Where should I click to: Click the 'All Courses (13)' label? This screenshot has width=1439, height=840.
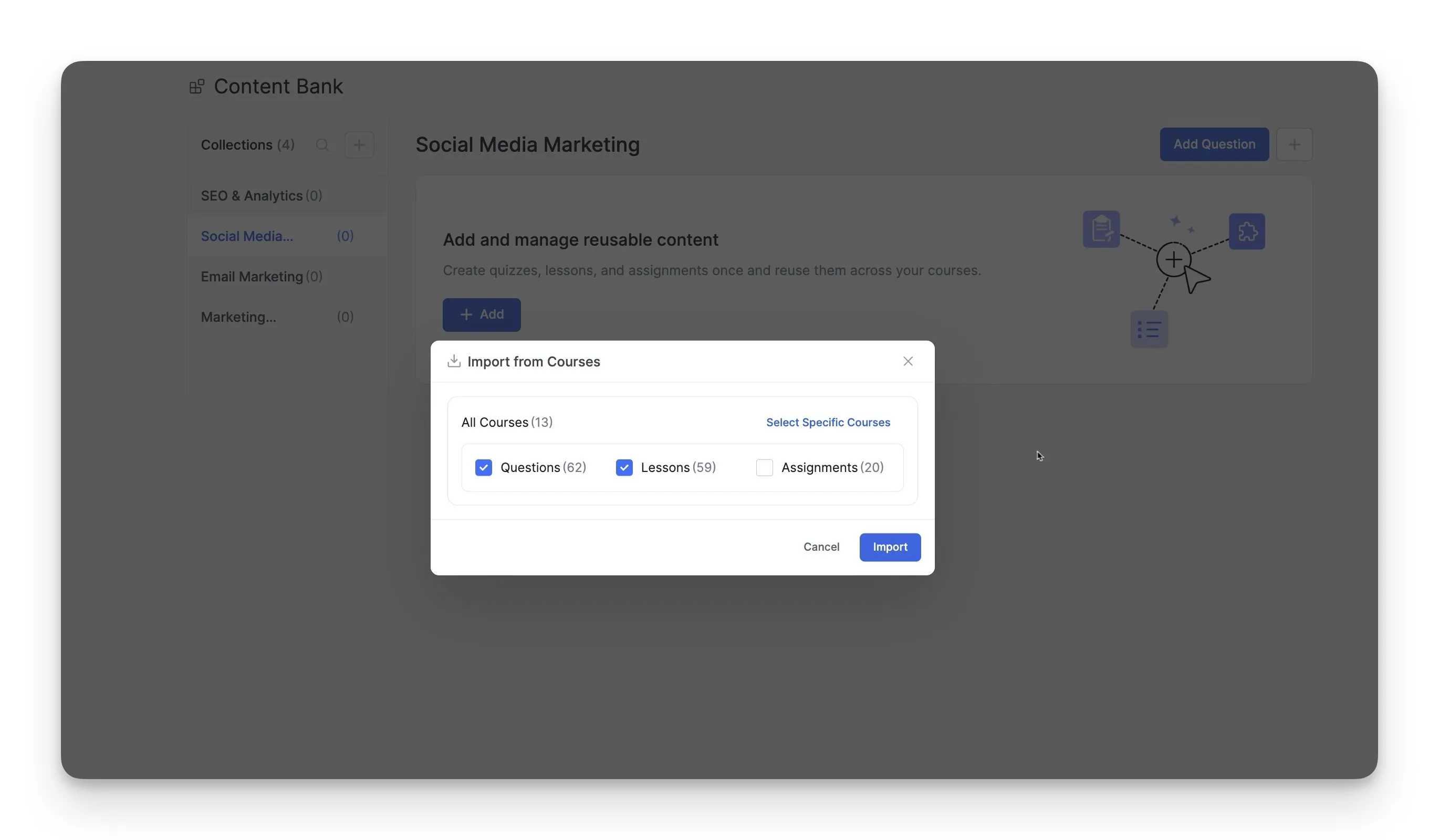(x=506, y=422)
